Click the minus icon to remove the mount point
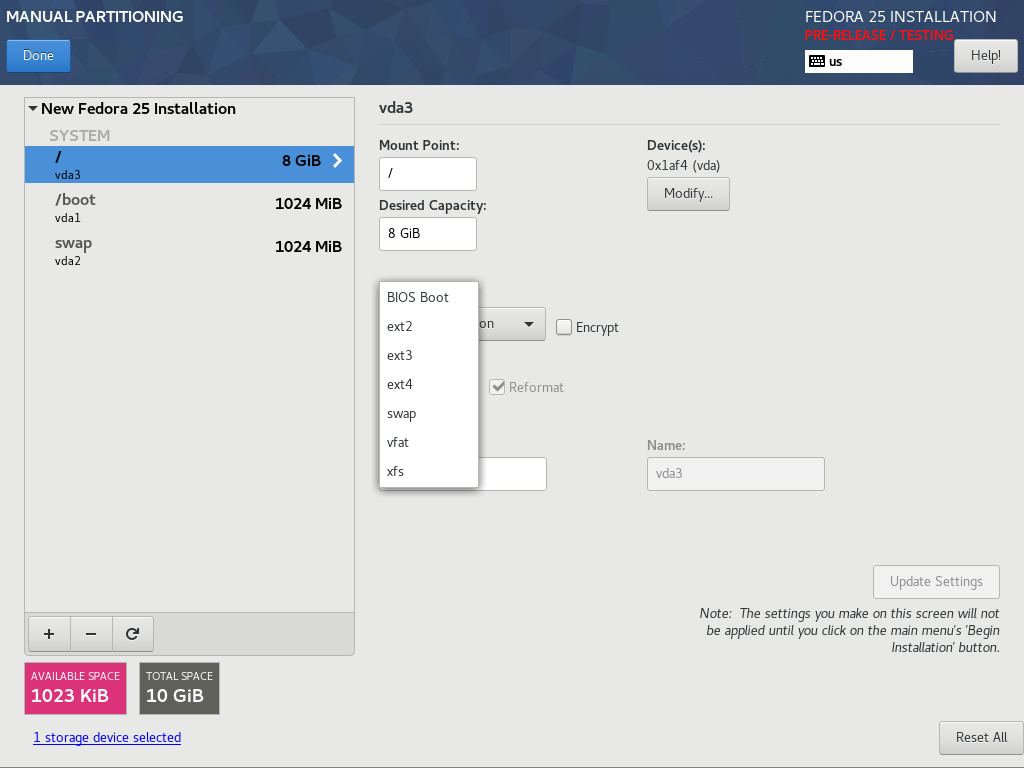Viewport: 1024px width, 768px height. (91, 633)
